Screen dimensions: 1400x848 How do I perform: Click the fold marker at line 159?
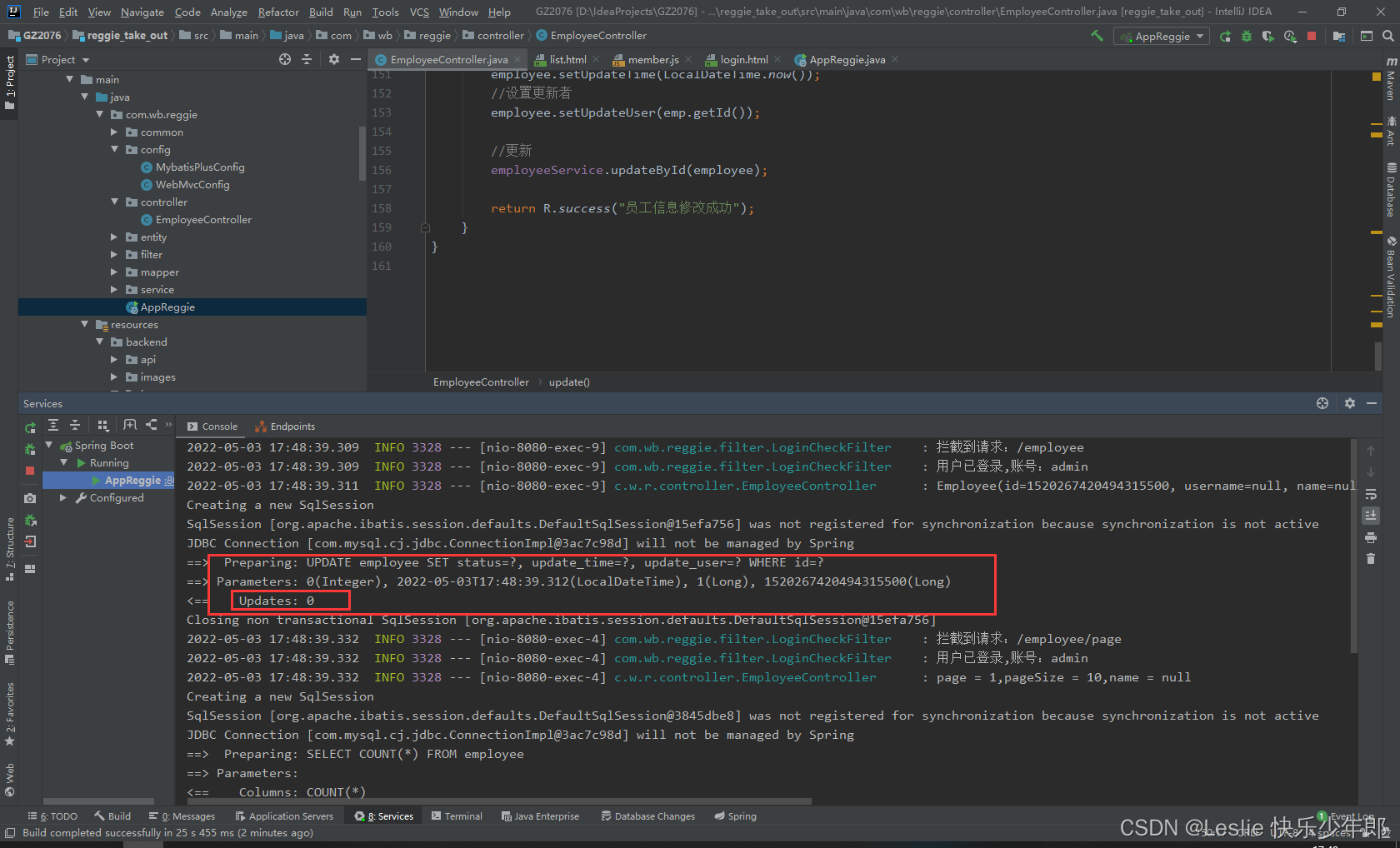click(425, 227)
